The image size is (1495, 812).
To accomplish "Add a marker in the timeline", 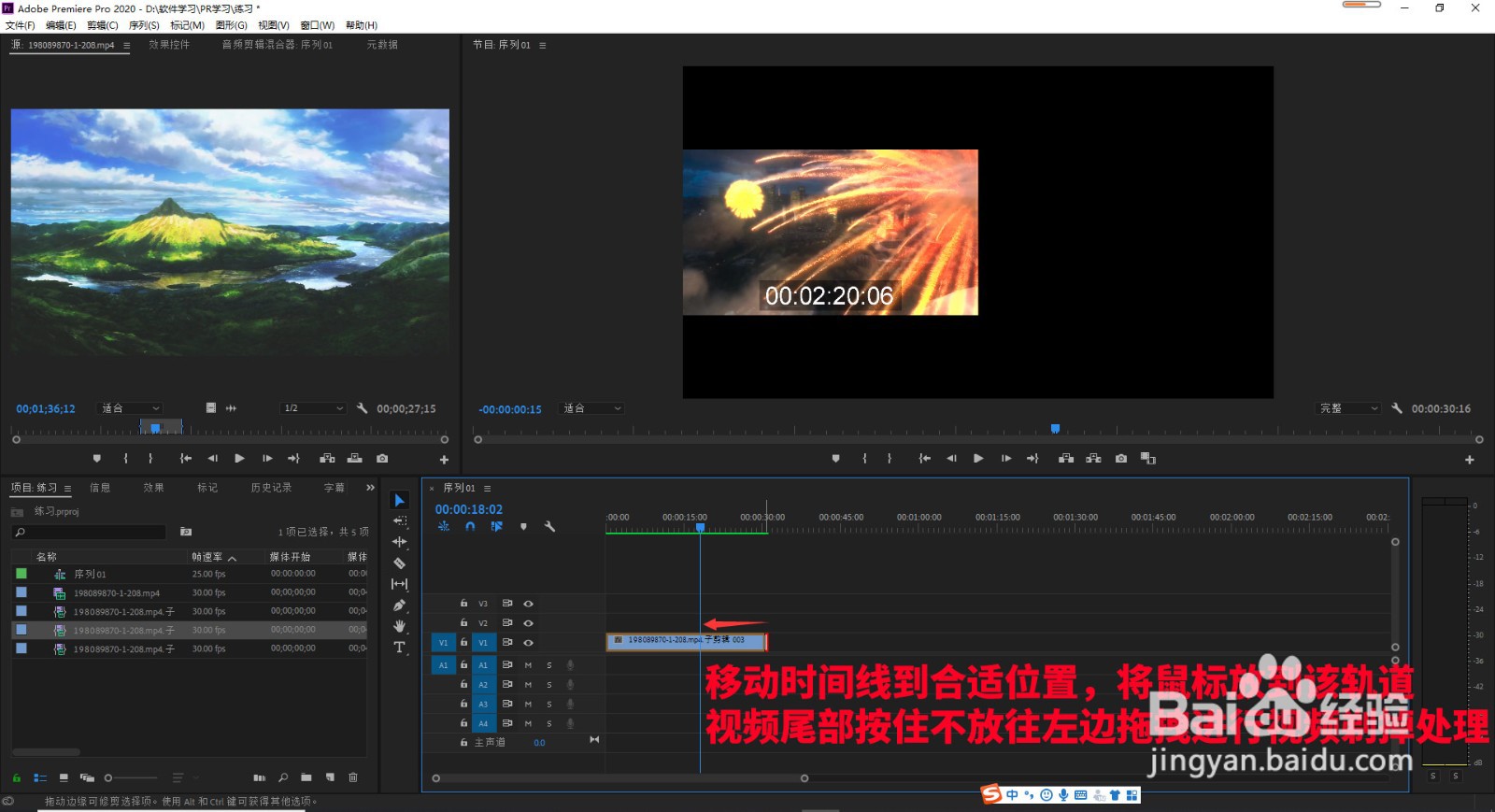I will point(523,527).
